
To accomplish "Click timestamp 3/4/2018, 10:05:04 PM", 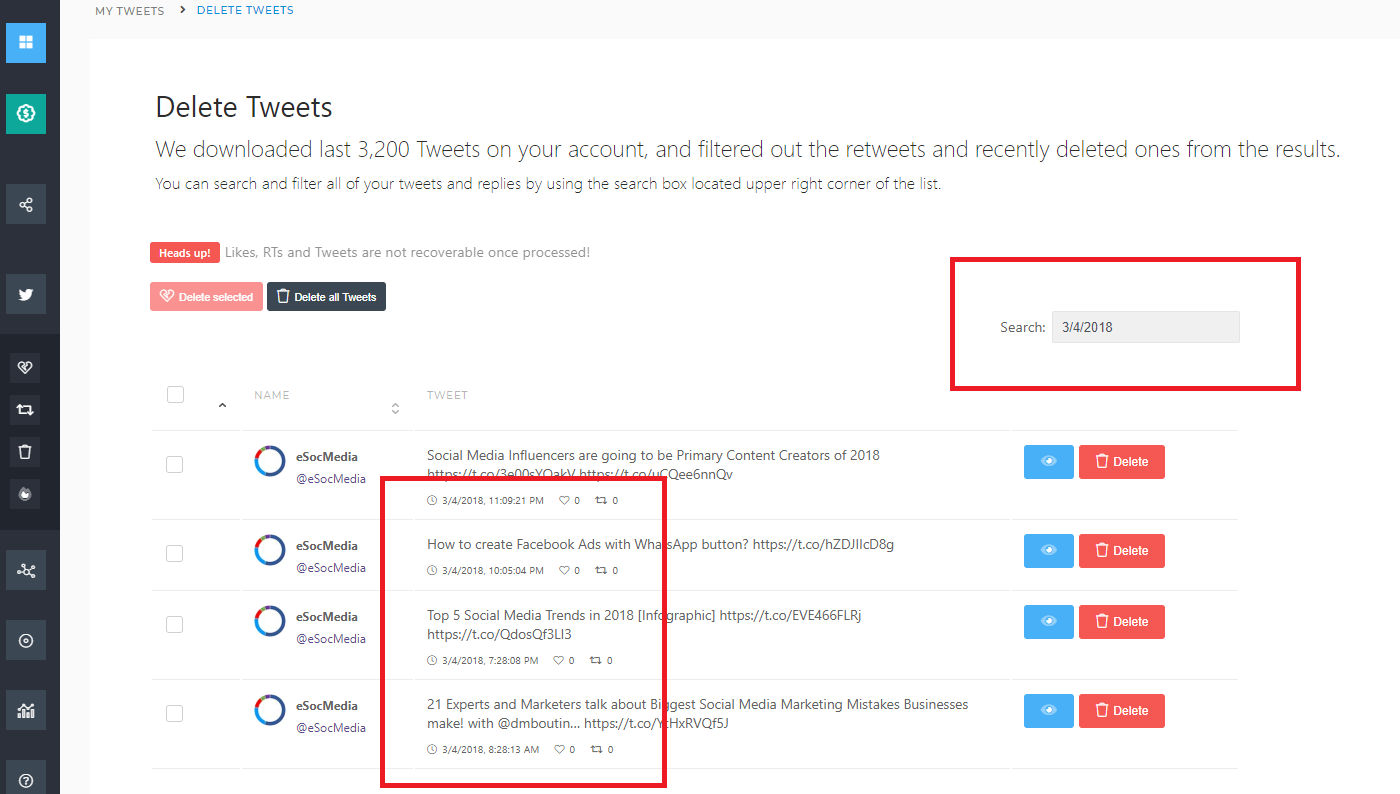I will (492, 571).
